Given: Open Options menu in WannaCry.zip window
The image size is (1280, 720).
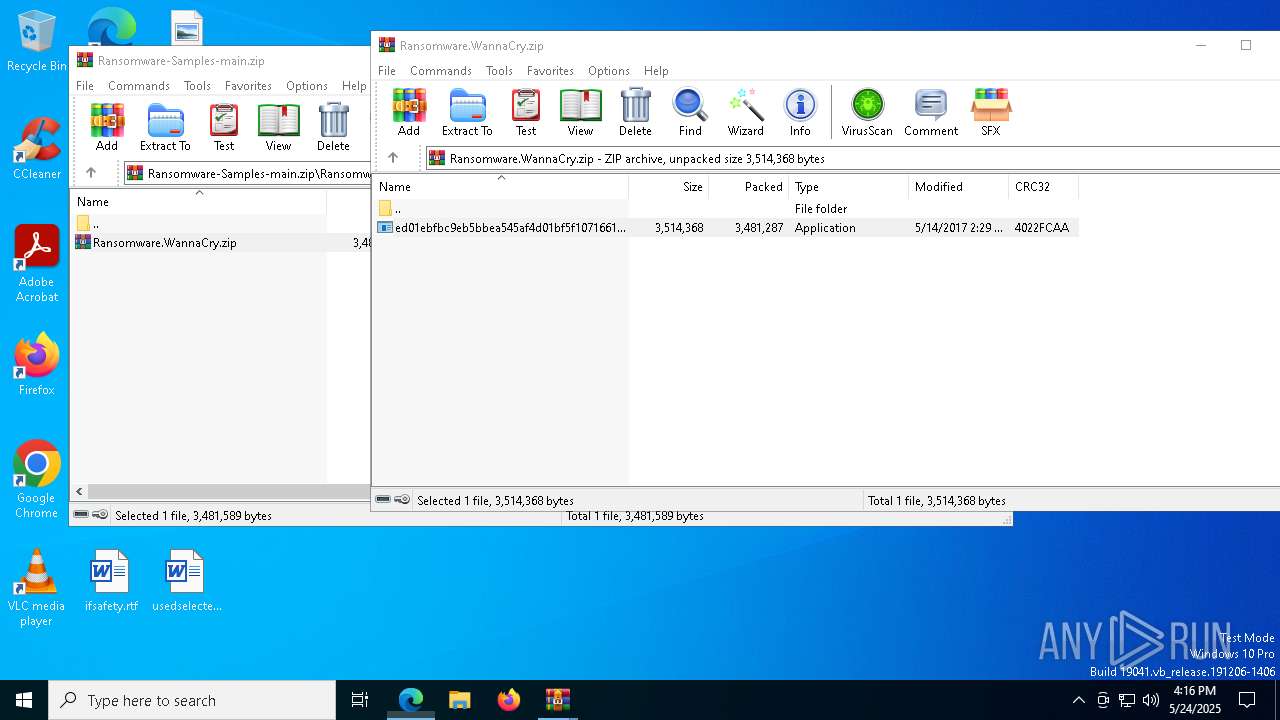Looking at the screenshot, I should [x=609, y=71].
